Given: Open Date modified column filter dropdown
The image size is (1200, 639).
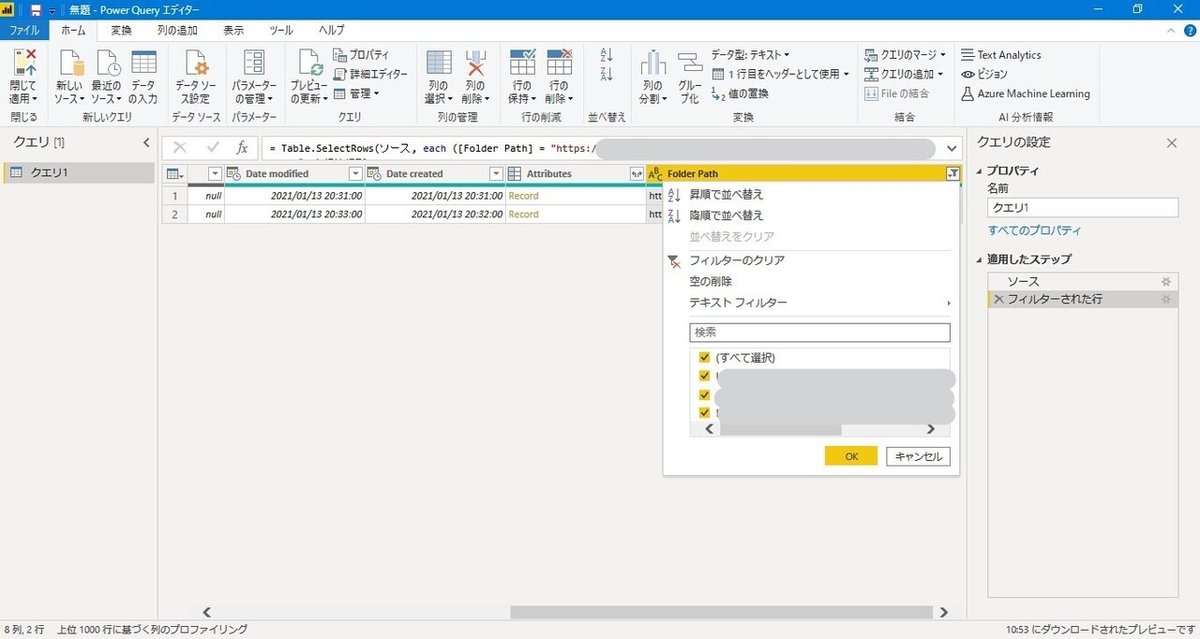Looking at the screenshot, I should (354, 174).
